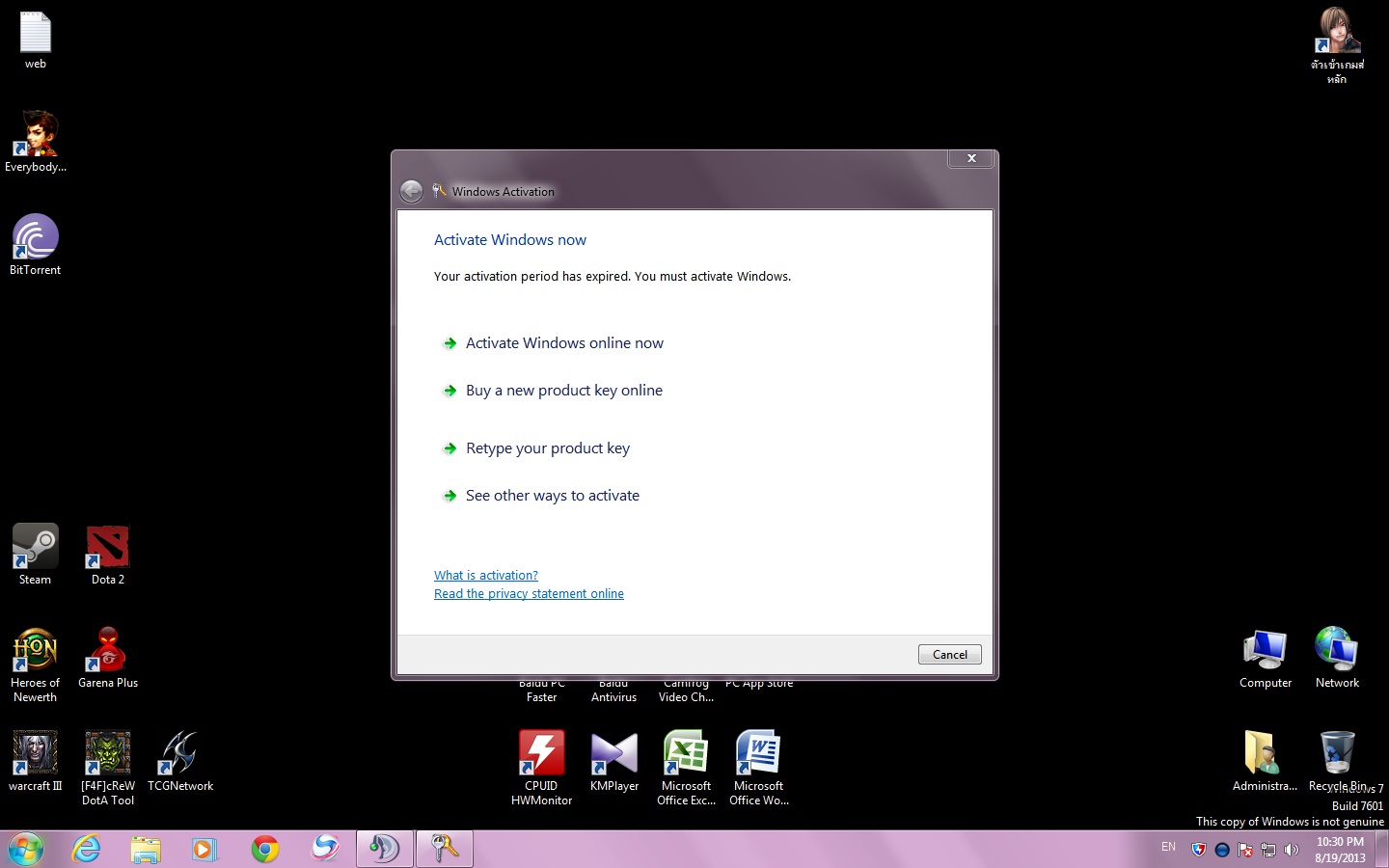This screenshot has height=868, width=1389.
Task: Go back in Windows Activation wizard
Action: pyautogui.click(x=411, y=191)
